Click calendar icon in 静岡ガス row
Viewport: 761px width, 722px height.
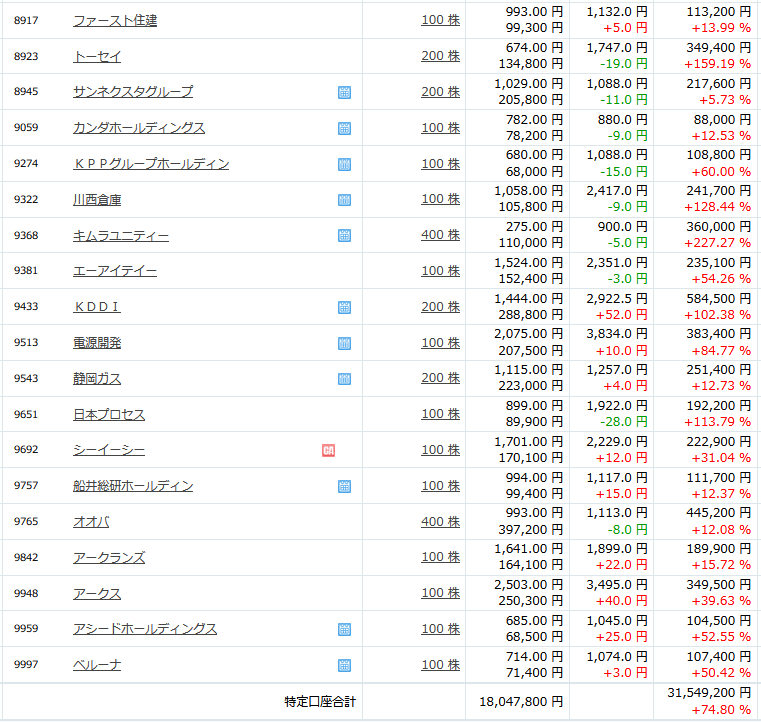click(x=344, y=379)
